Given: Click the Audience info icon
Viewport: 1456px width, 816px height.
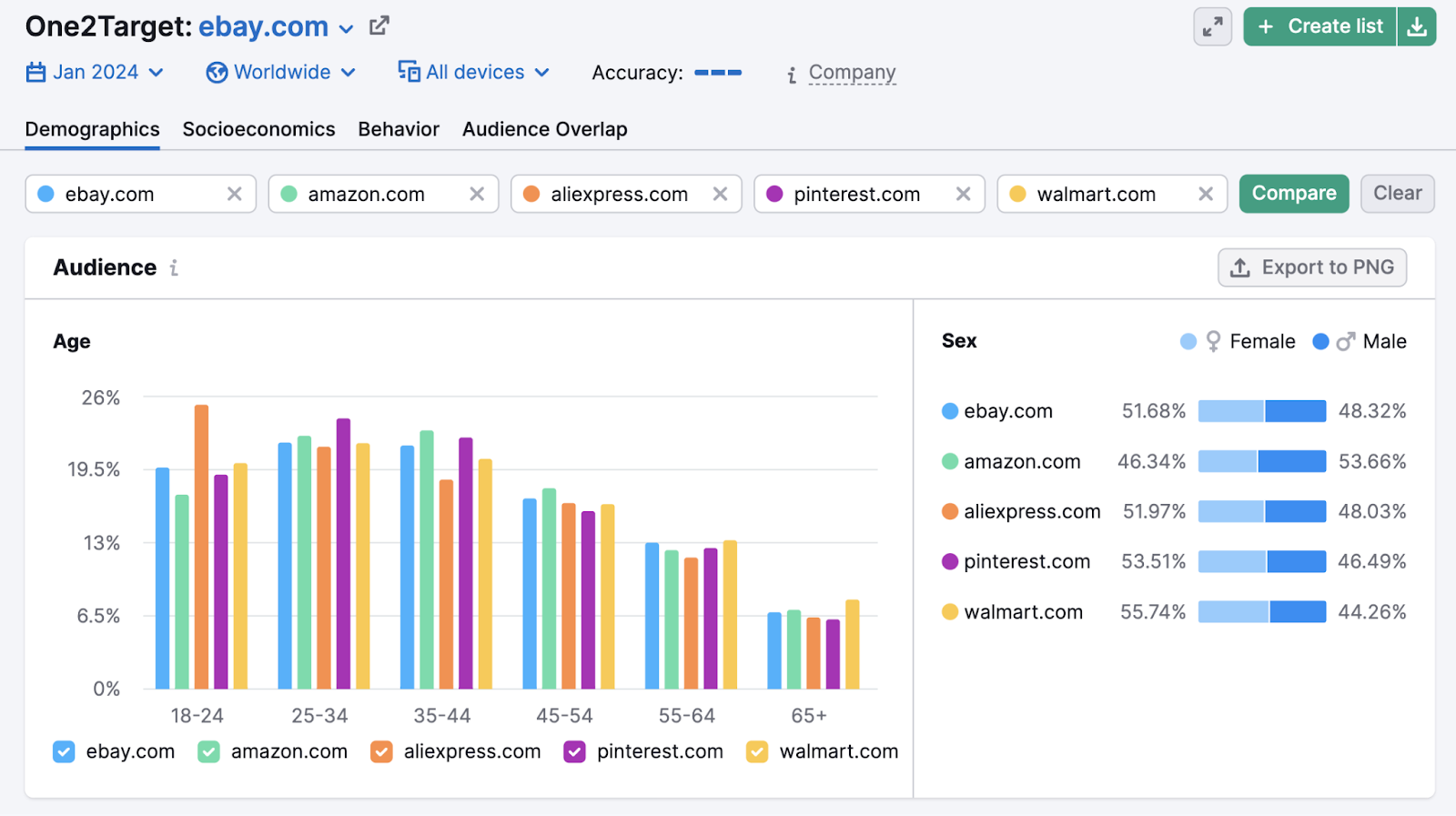Looking at the screenshot, I should 174,268.
